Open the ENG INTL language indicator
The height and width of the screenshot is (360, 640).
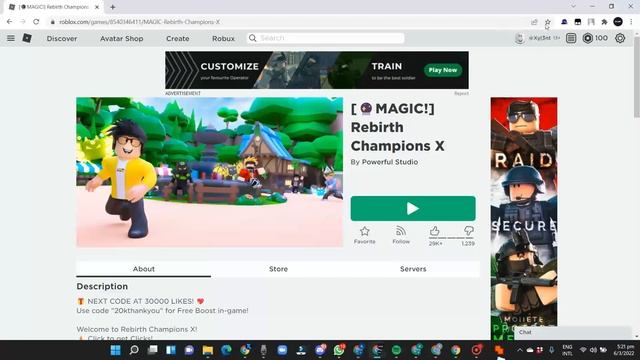(567, 350)
